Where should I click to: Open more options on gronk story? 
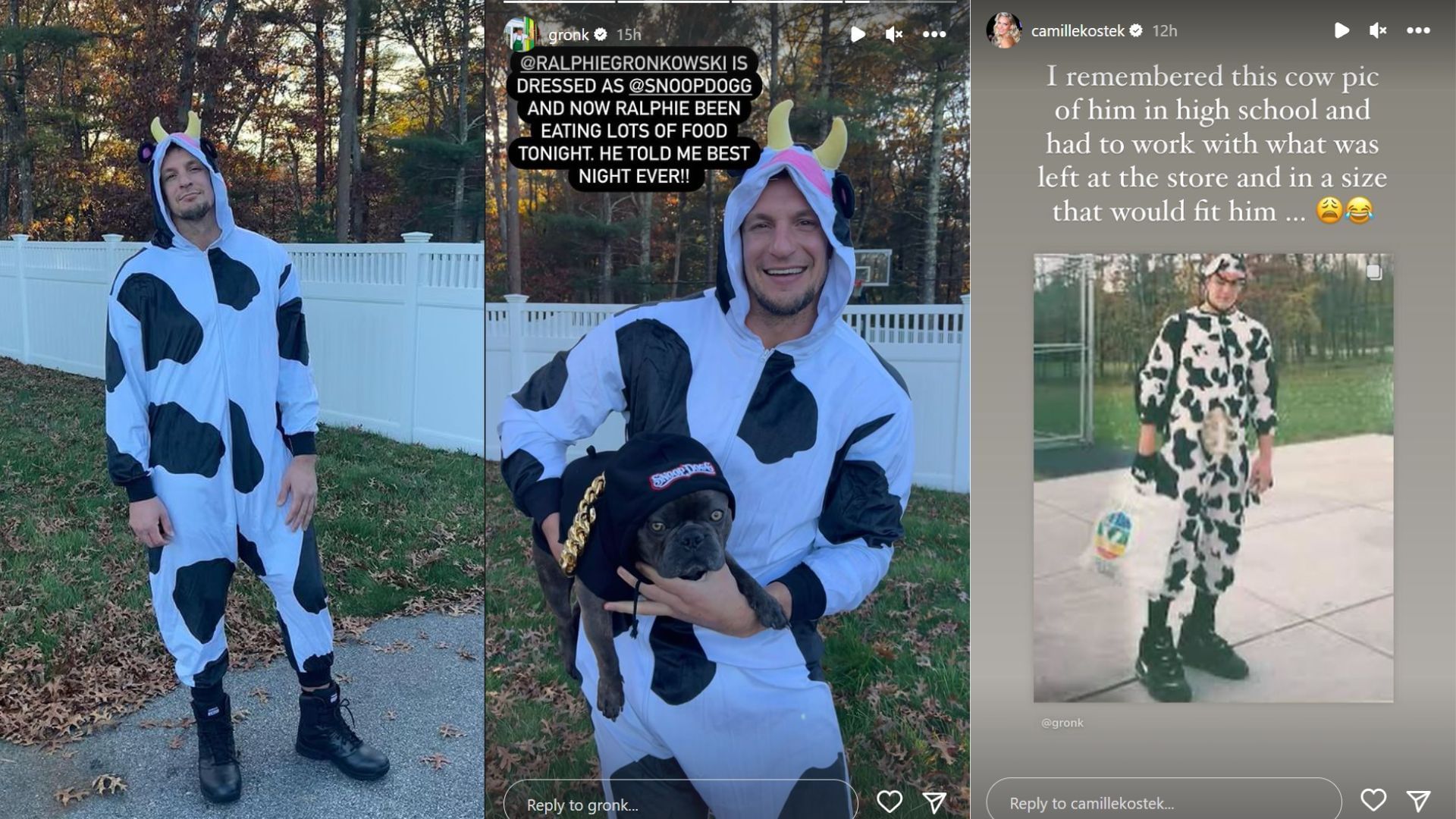pos(934,34)
